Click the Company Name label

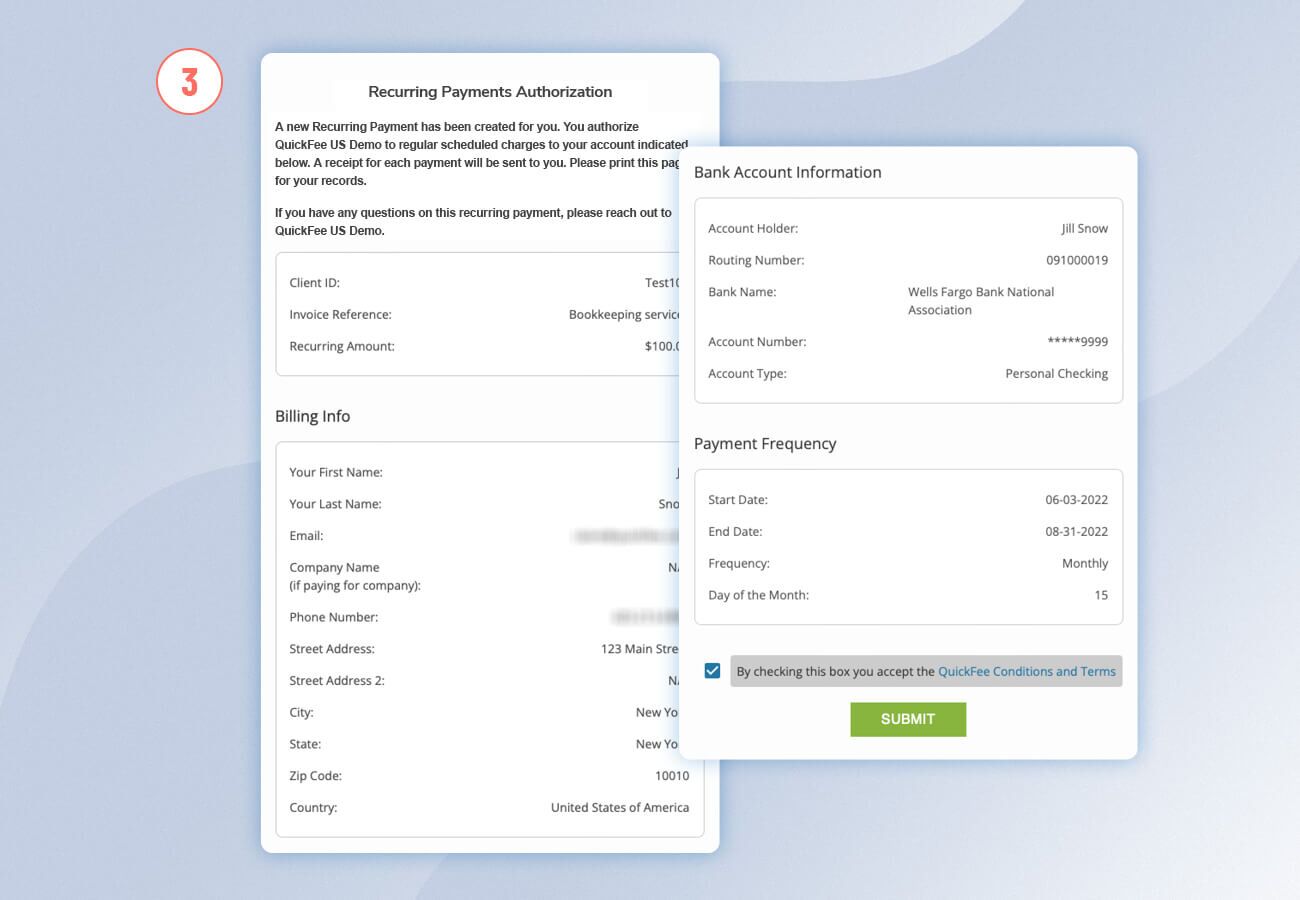355,576
